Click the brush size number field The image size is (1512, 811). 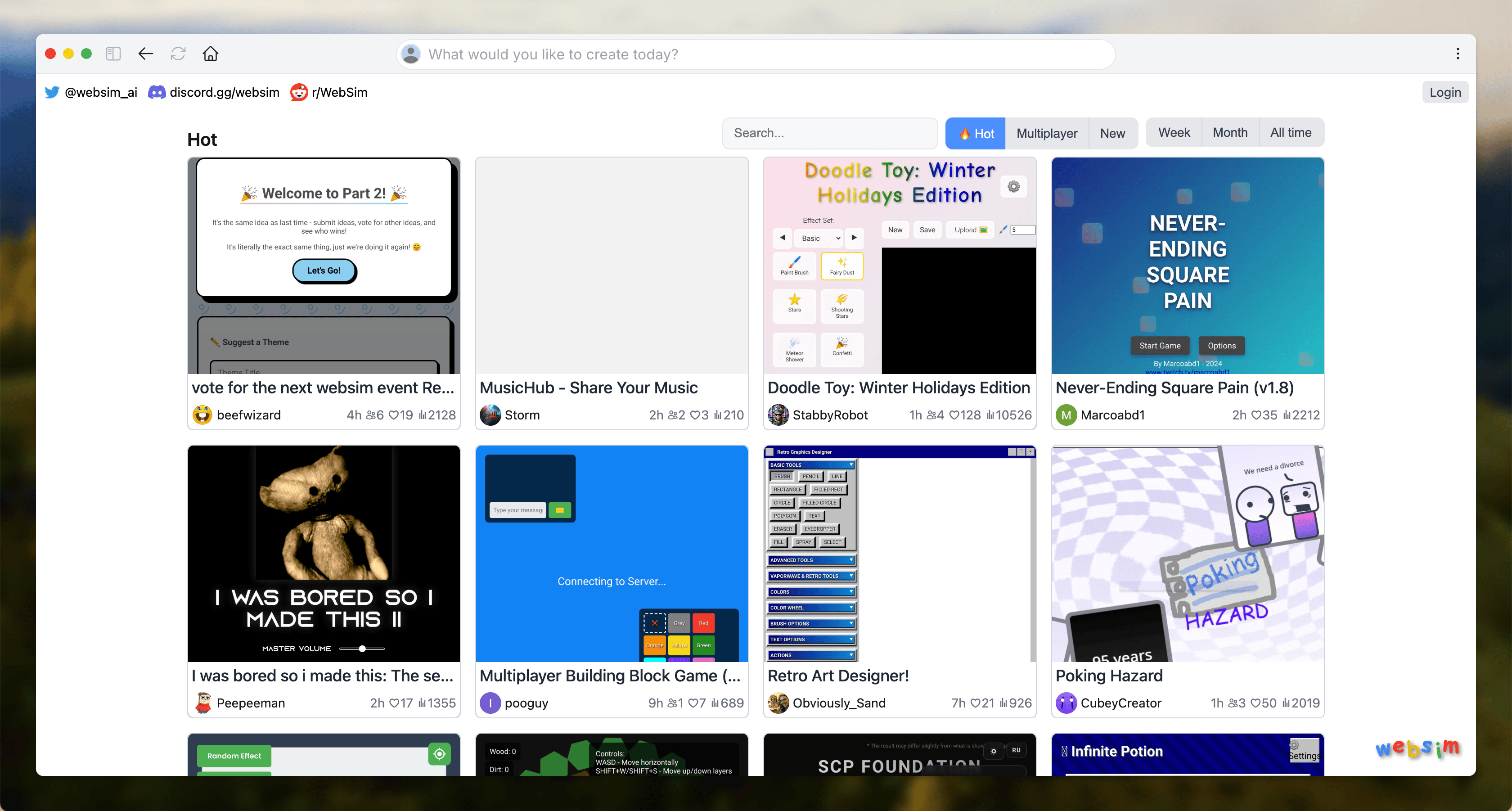point(1022,230)
